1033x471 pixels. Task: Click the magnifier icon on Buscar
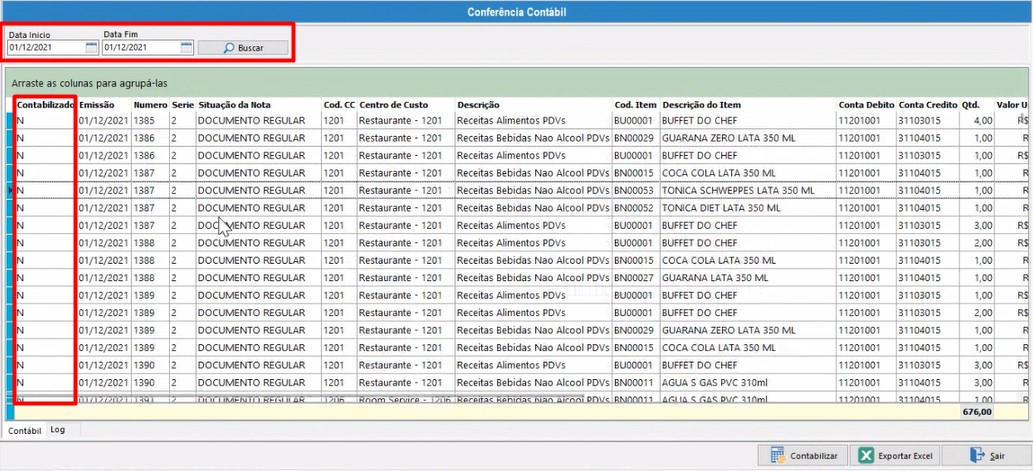(229, 48)
